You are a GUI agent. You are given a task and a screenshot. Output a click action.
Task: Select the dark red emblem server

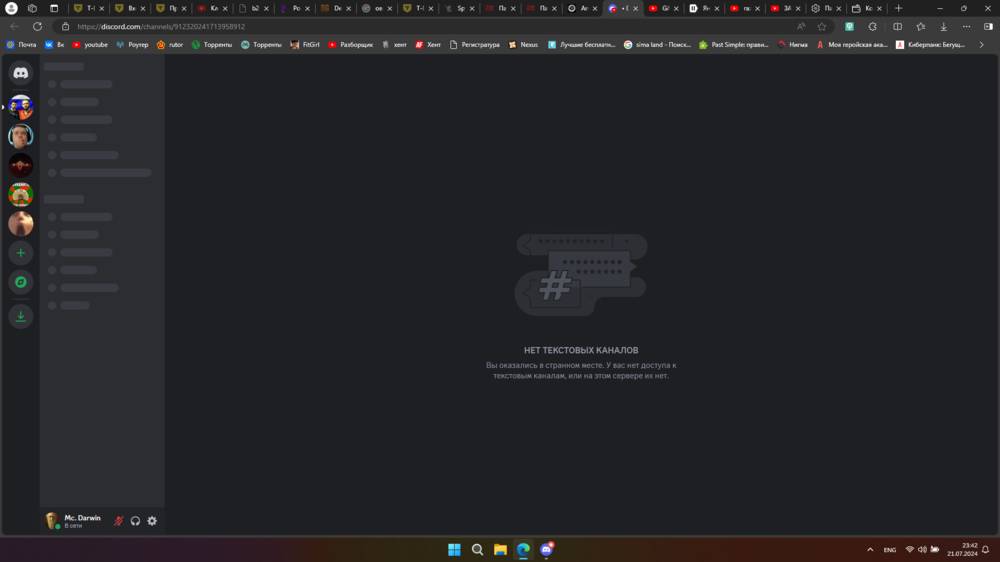pos(20,165)
